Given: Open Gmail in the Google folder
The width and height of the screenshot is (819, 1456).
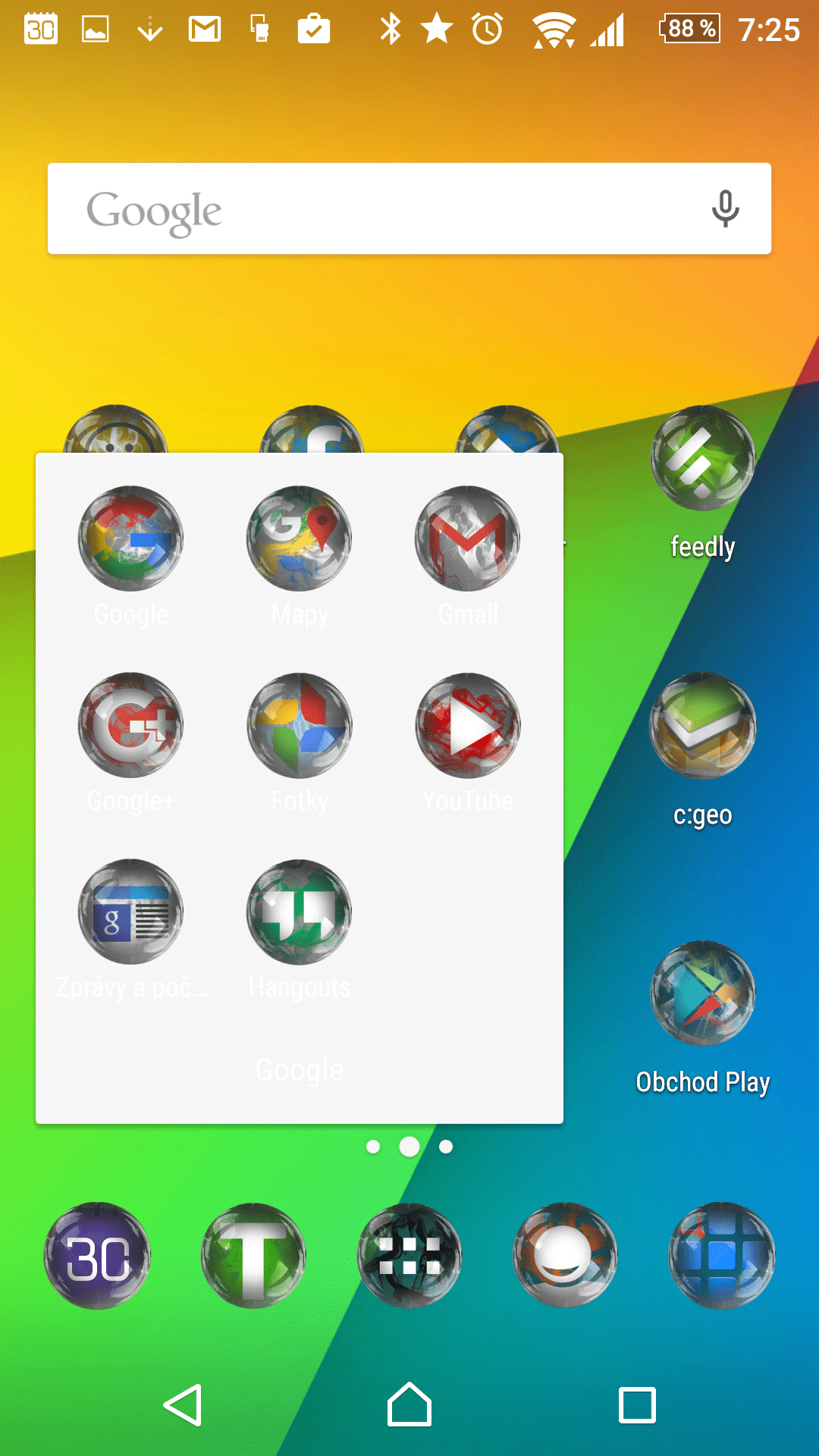Looking at the screenshot, I should click(468, 538).
